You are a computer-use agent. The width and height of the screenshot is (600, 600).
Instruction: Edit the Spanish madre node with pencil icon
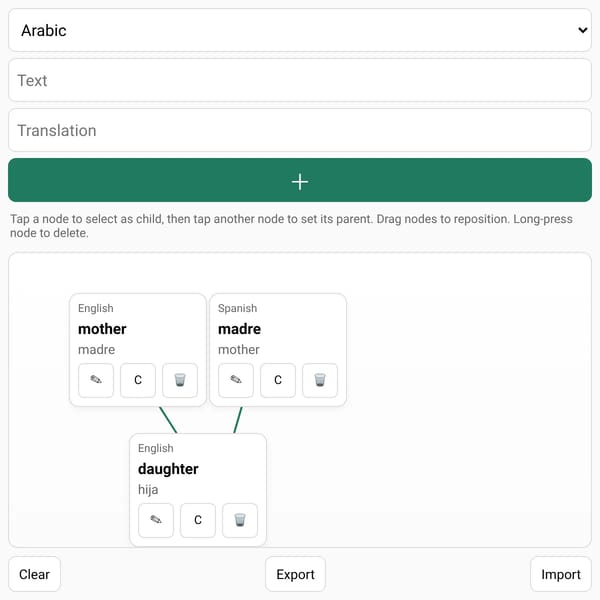236,380
